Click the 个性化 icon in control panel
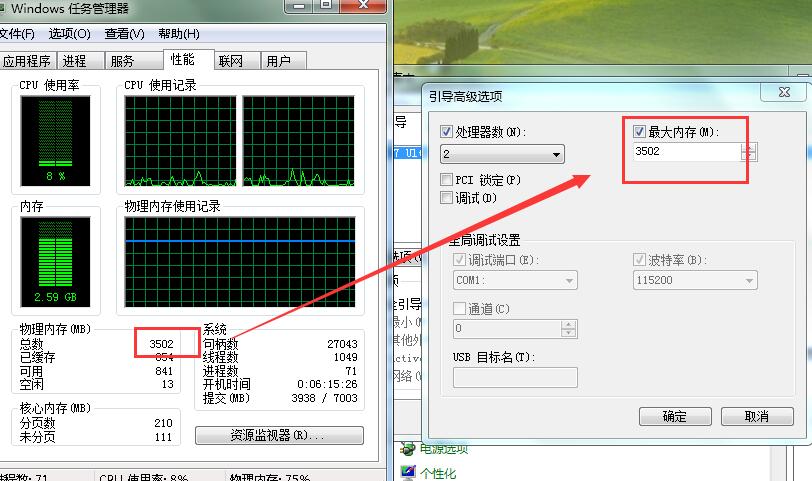 tap(408, 472)
